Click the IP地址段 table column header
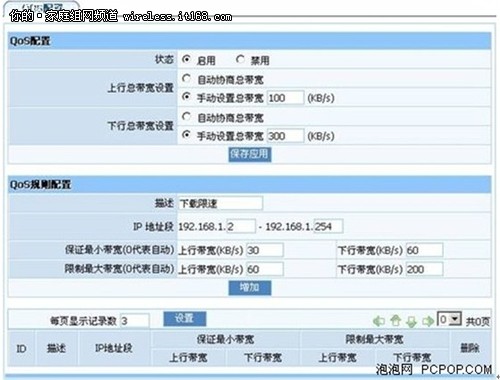 (x=114, y=348)
